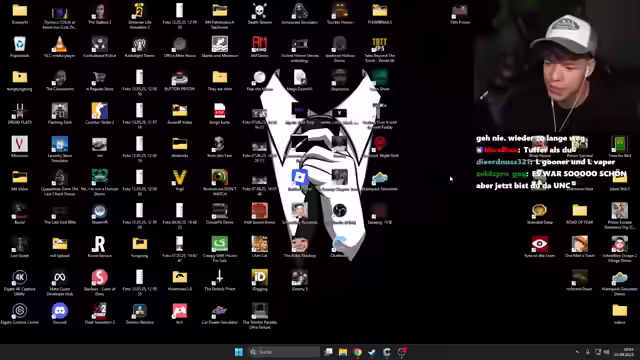
Task: Select the Counter-Strike 2 desktop shortcut
Action: (100, 111)
